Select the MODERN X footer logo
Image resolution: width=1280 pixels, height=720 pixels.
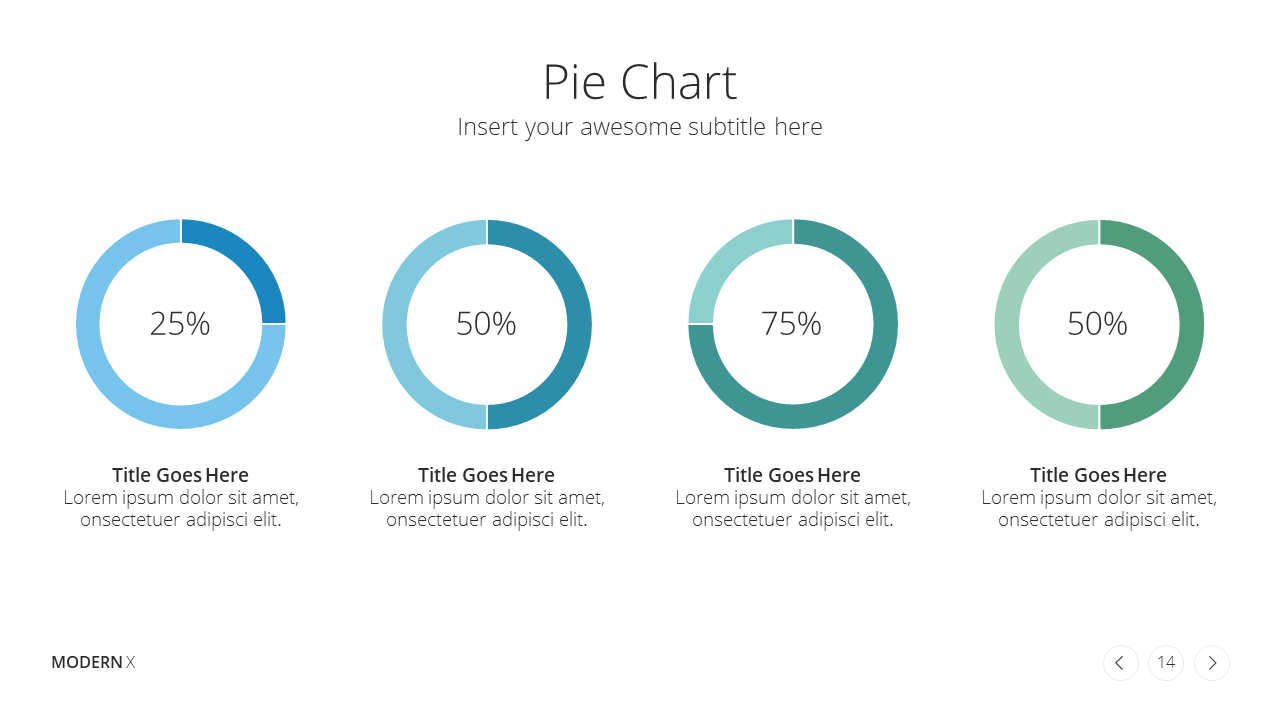click(93, 662)
